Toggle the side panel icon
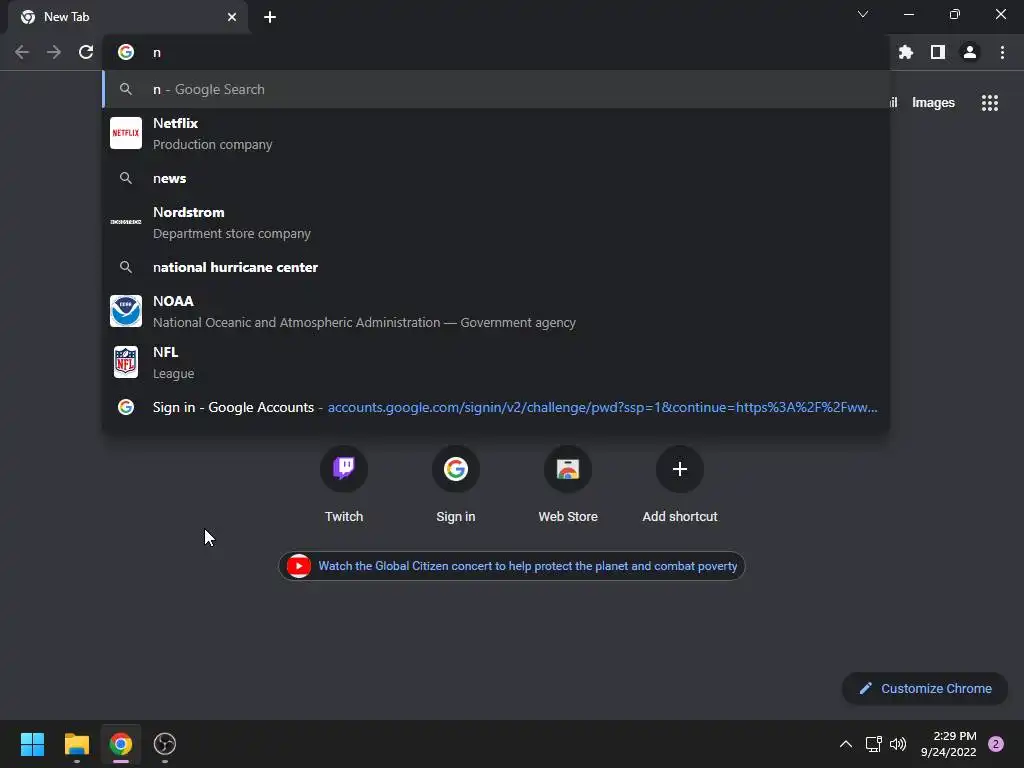Screen dimensions: 1024x768 pos(938,52)
